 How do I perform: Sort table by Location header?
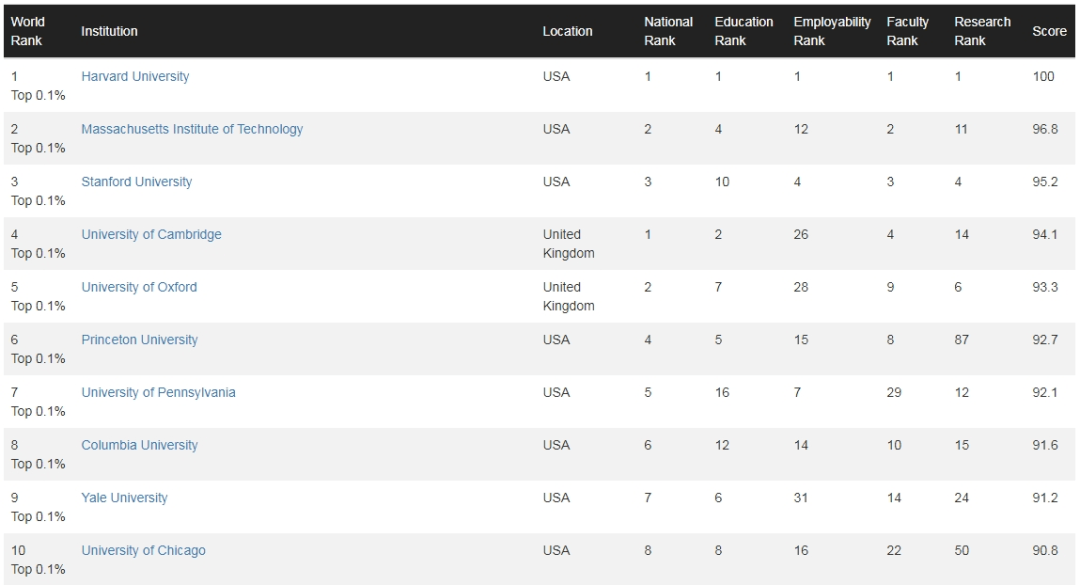567,32
